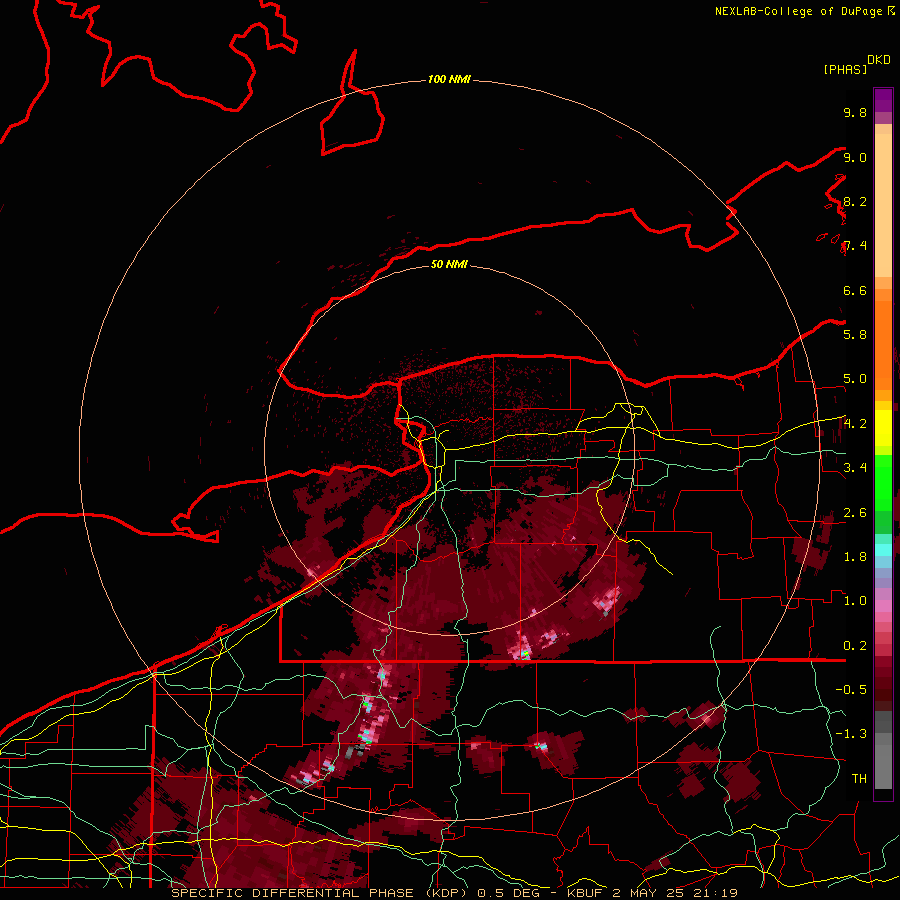Click the 5.8 value on color scale

coord(855,334)
